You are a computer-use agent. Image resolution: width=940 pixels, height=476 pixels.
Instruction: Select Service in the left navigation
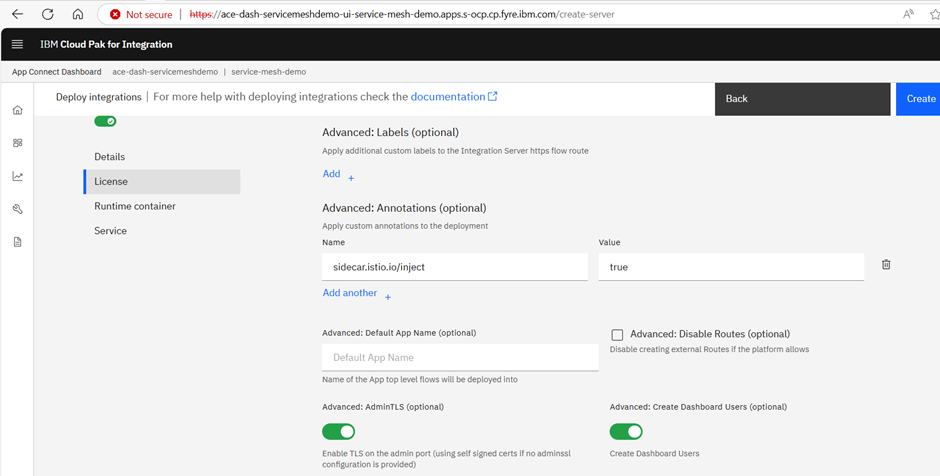tap(110, 231)
